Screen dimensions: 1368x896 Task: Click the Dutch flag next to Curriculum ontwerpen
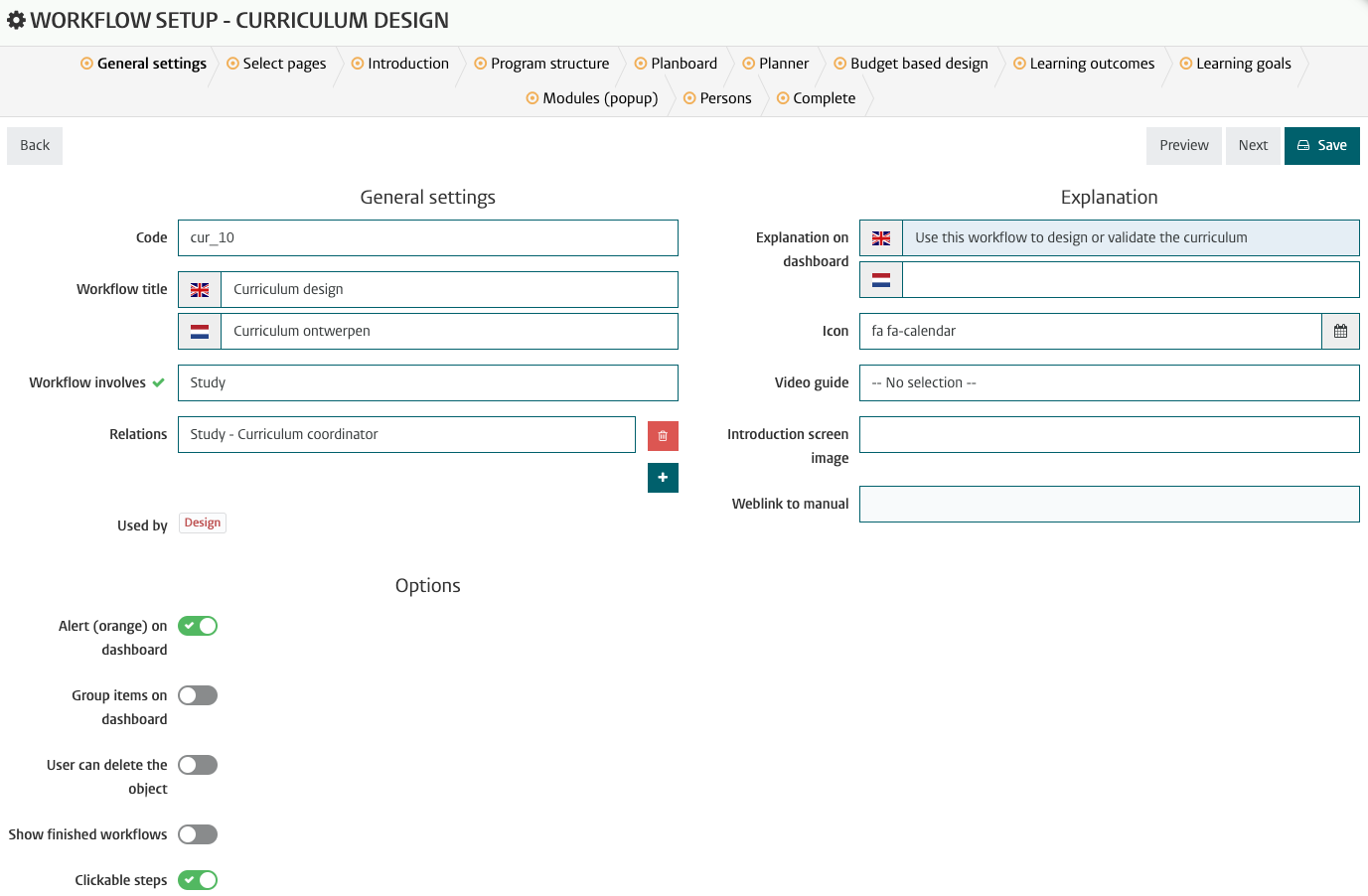(x=199, y=331)
